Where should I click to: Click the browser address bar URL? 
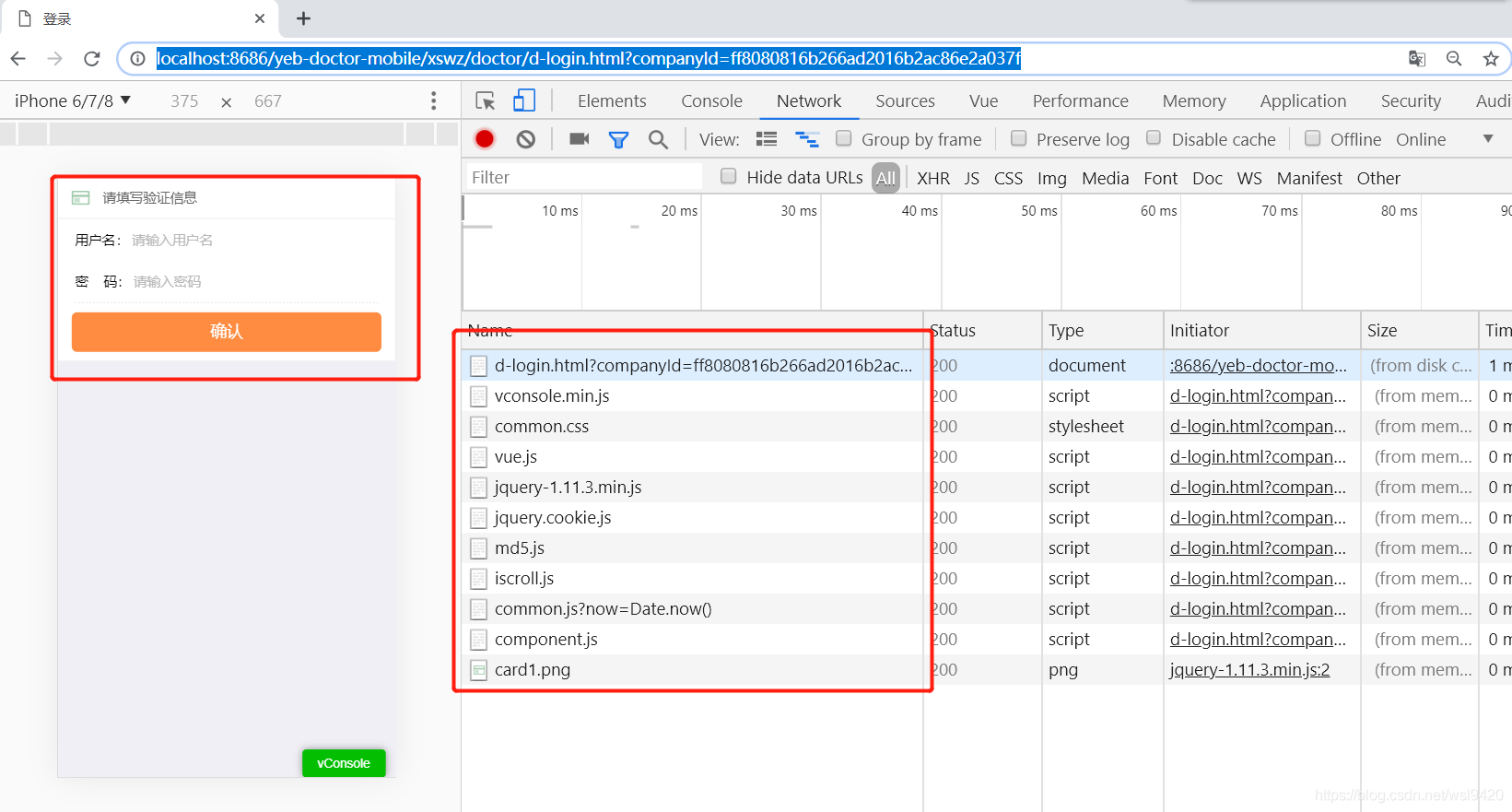tap(589, 59)
